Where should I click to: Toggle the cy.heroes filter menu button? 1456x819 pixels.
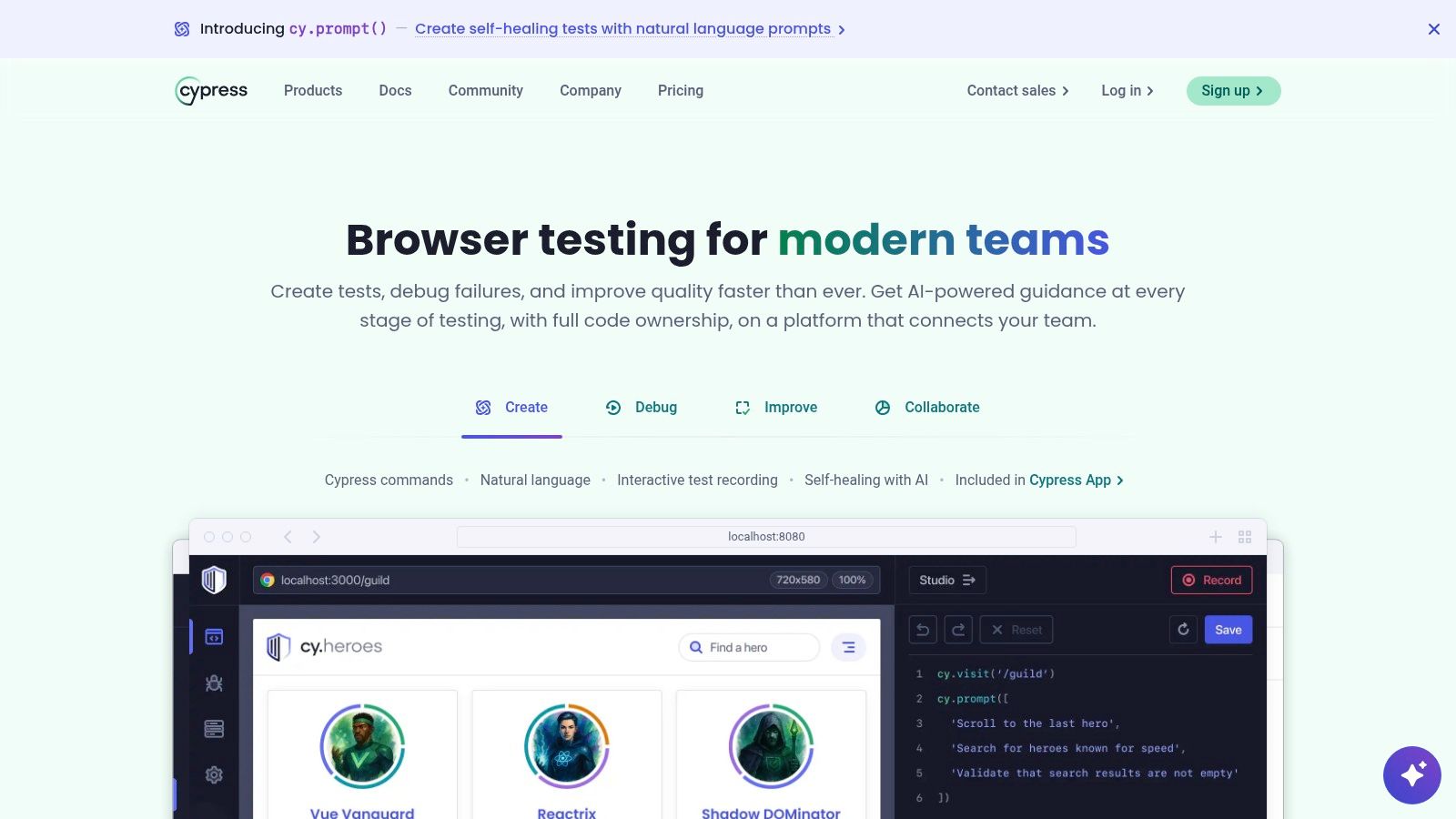[848, 647]
